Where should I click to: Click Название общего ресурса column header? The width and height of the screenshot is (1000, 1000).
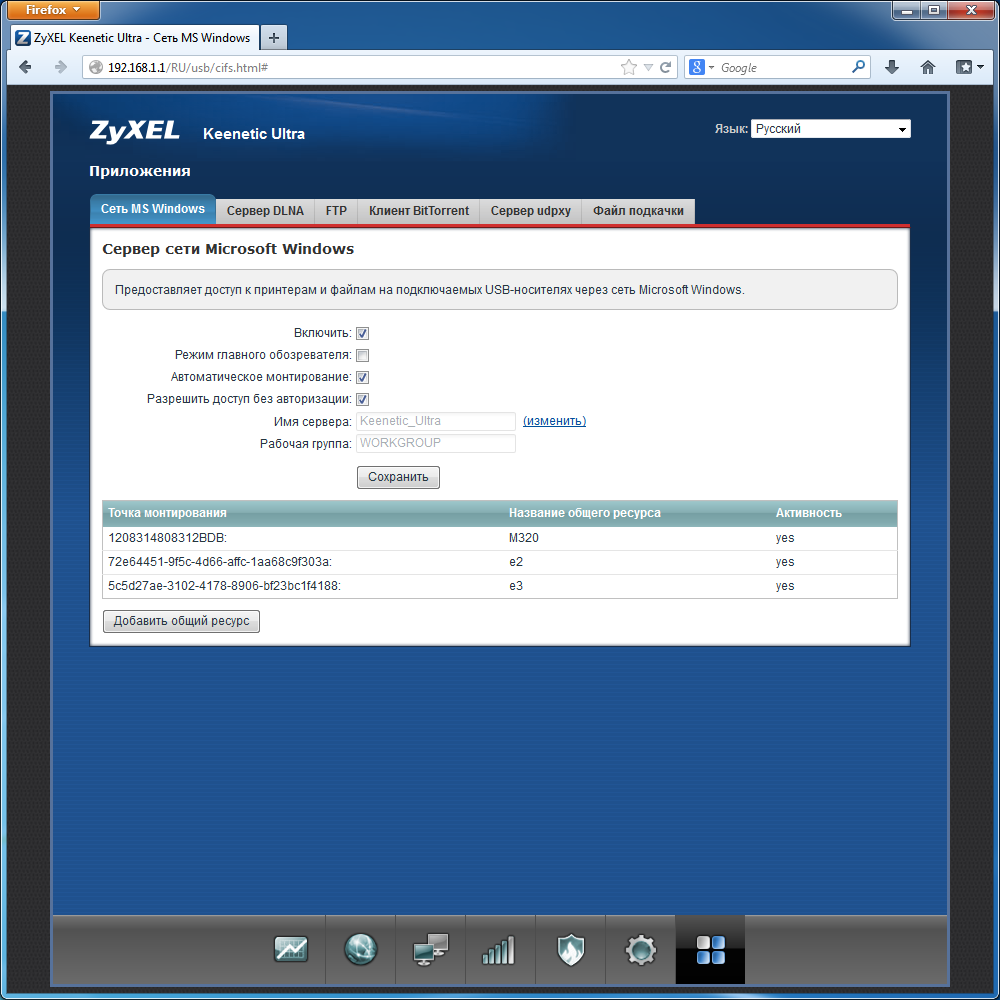click(584, 513)
